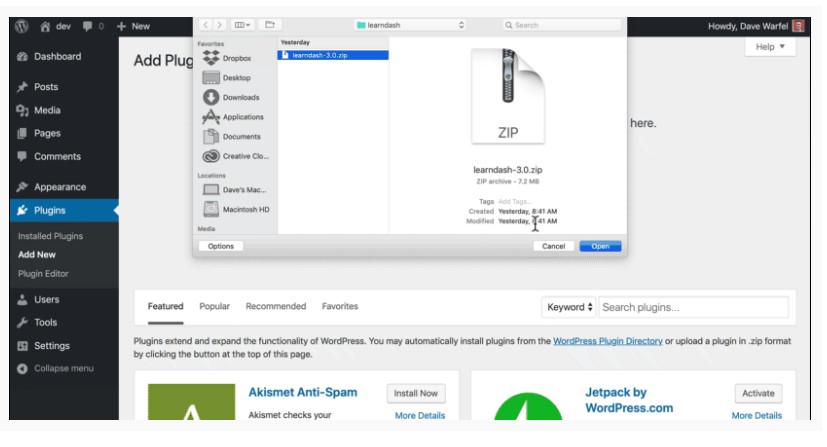The image size is (827, 447).
Task: Switch to the Favorites tab
Action: [x=340, y=306]
